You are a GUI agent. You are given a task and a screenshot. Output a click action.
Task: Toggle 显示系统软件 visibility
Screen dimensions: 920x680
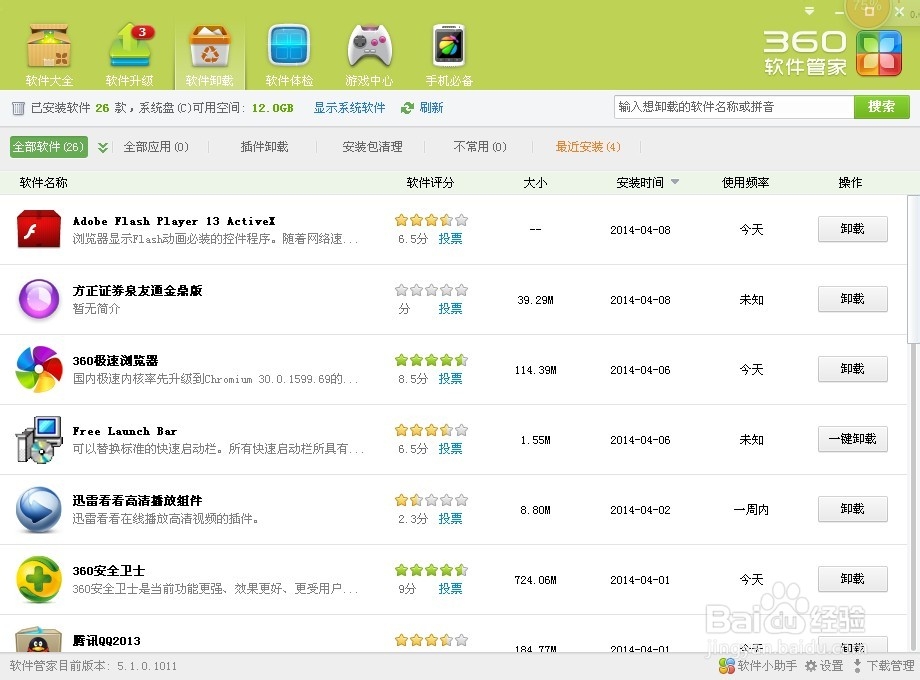(x=348, y=107)
